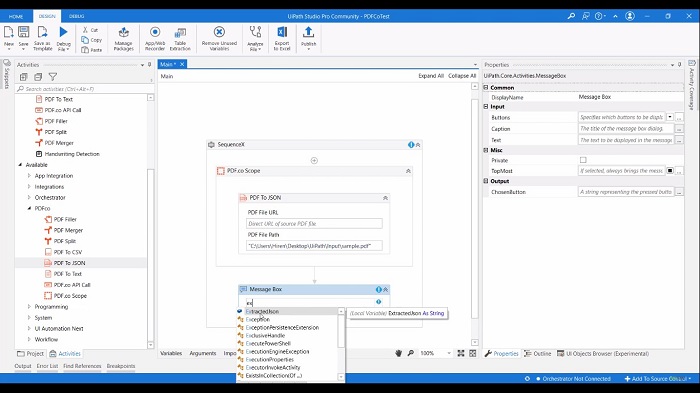700x393 pixels.
Task: Click the Publish icon
Action: 308,32
